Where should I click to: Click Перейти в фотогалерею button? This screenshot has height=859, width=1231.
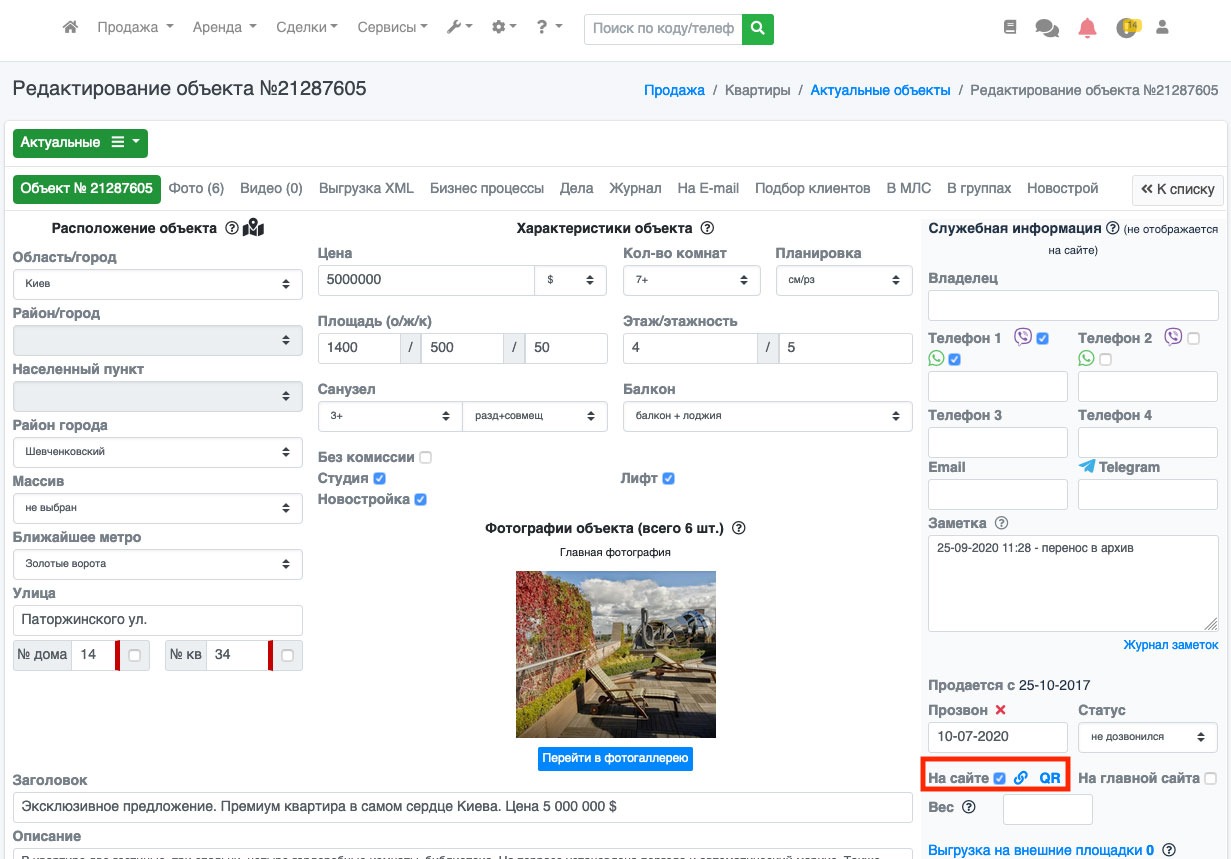point(615,758)
